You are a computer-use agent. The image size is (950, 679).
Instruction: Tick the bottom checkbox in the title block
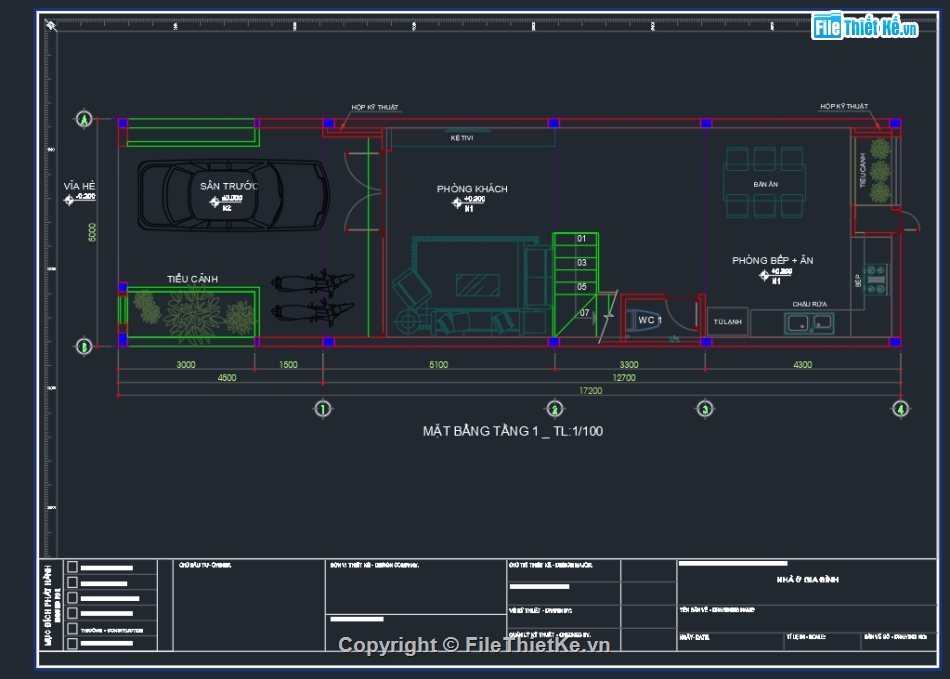[72, 644]
